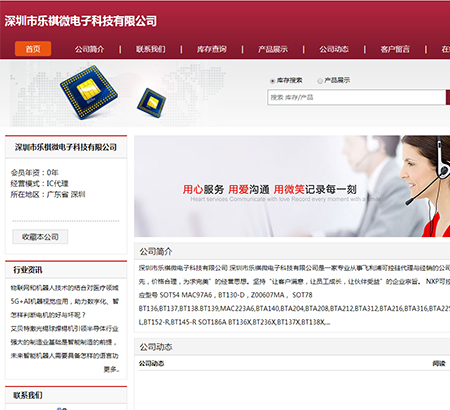Click company title in the header

(x=81, y=21)
